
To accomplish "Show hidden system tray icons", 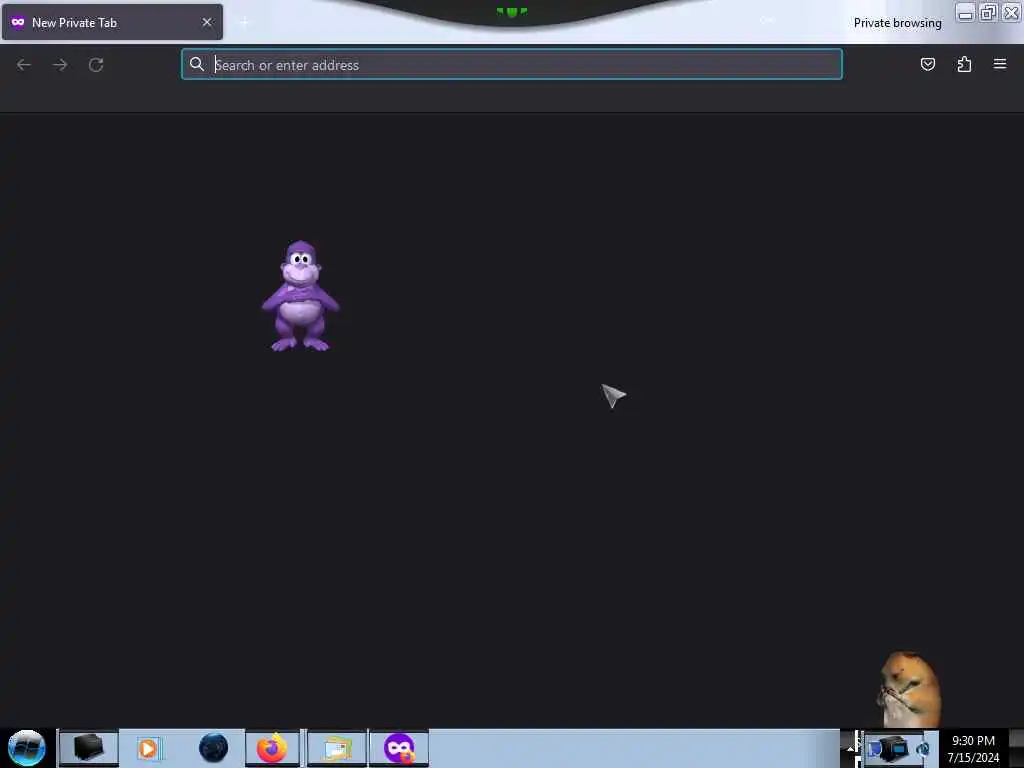I will click(850, 748).
